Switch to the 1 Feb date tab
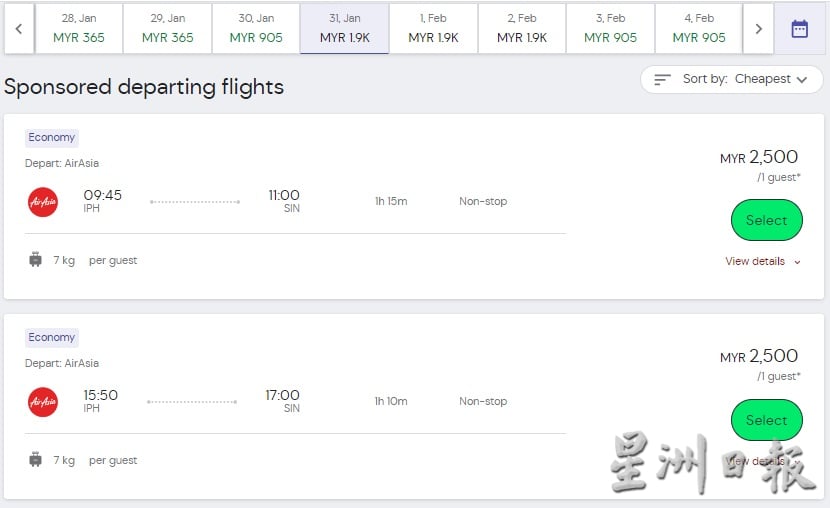This screenshot has width=830, height=508. [x=434, y=29]
